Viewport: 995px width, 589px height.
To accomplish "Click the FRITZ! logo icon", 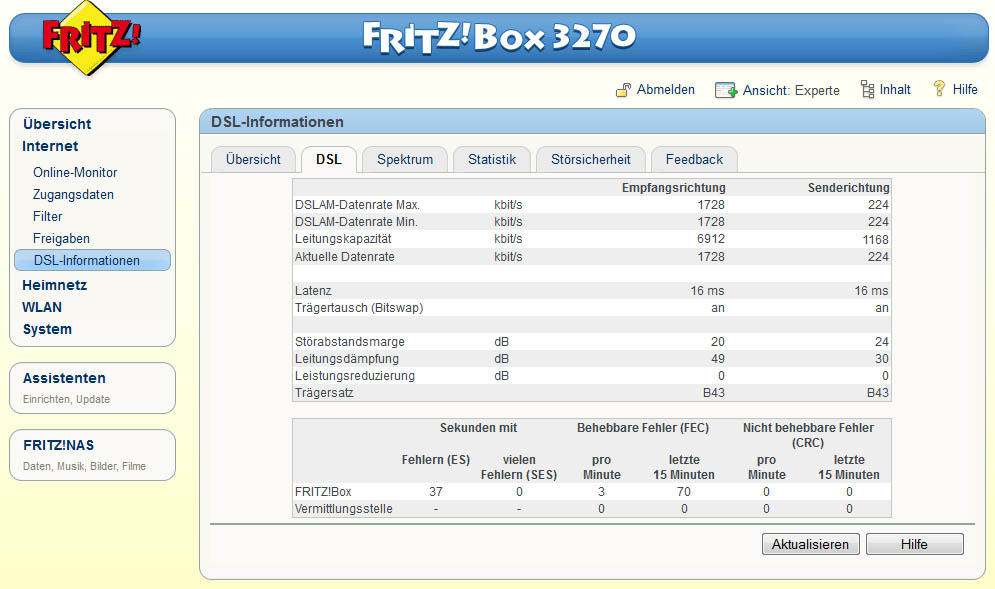I will pos(91,37).
